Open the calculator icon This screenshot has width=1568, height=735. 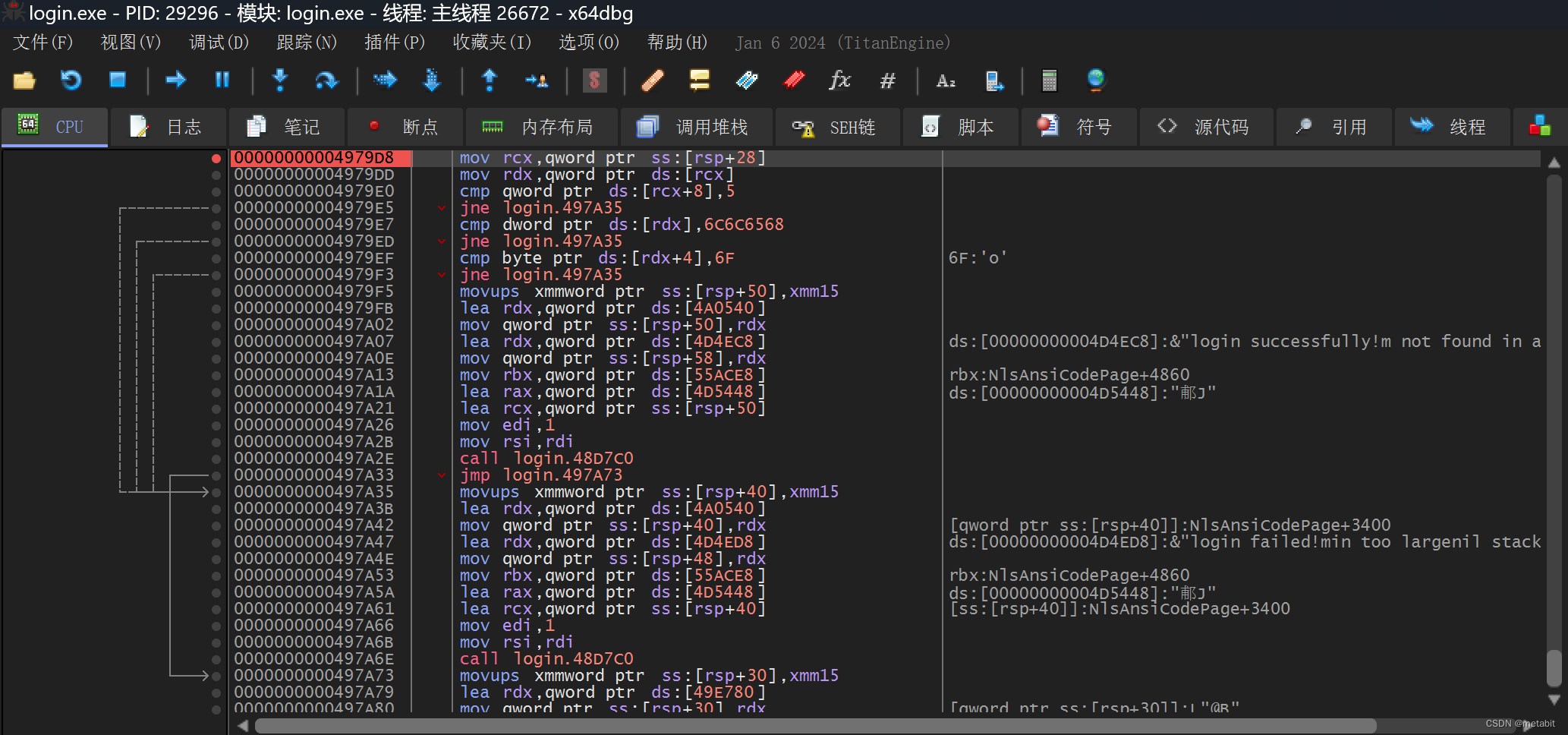tap(1050, 80)
